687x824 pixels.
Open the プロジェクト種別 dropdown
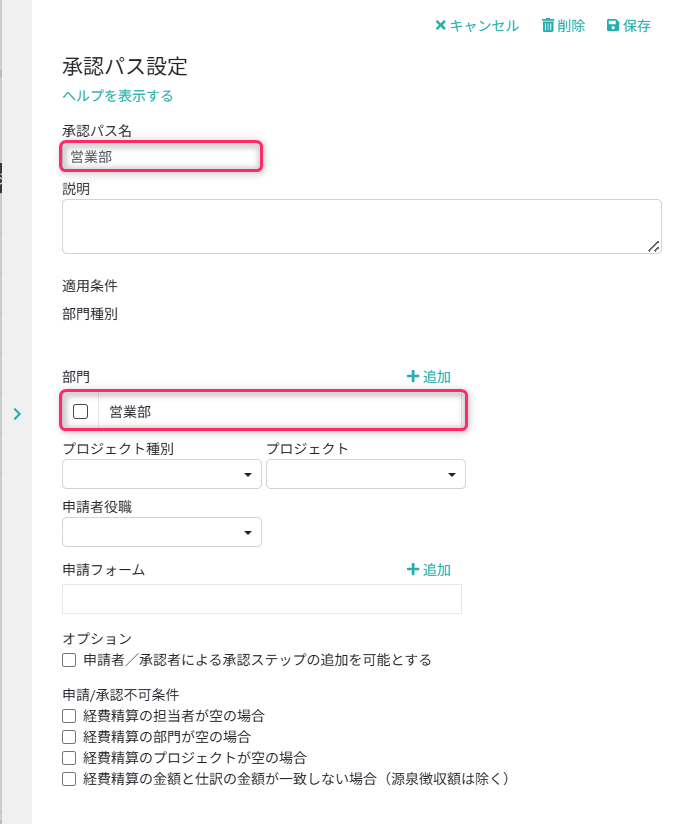coord(162,474)
